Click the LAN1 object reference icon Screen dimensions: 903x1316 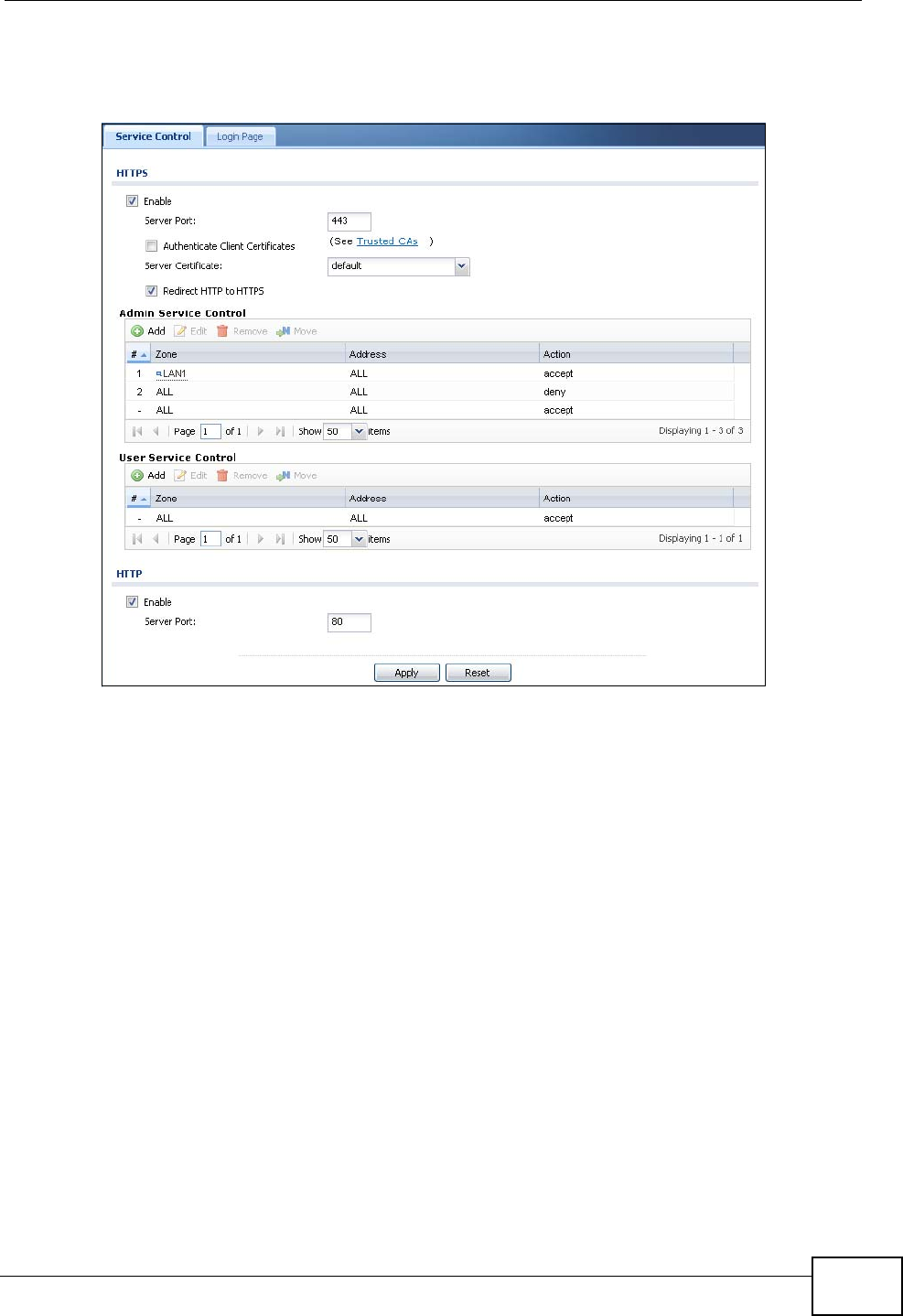(158, 373)
